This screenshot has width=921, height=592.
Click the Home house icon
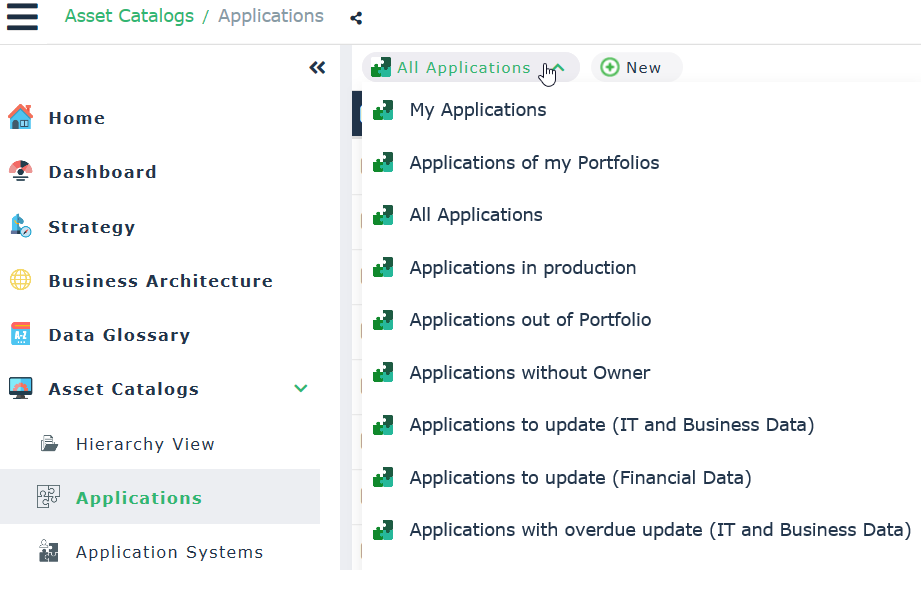20,118
